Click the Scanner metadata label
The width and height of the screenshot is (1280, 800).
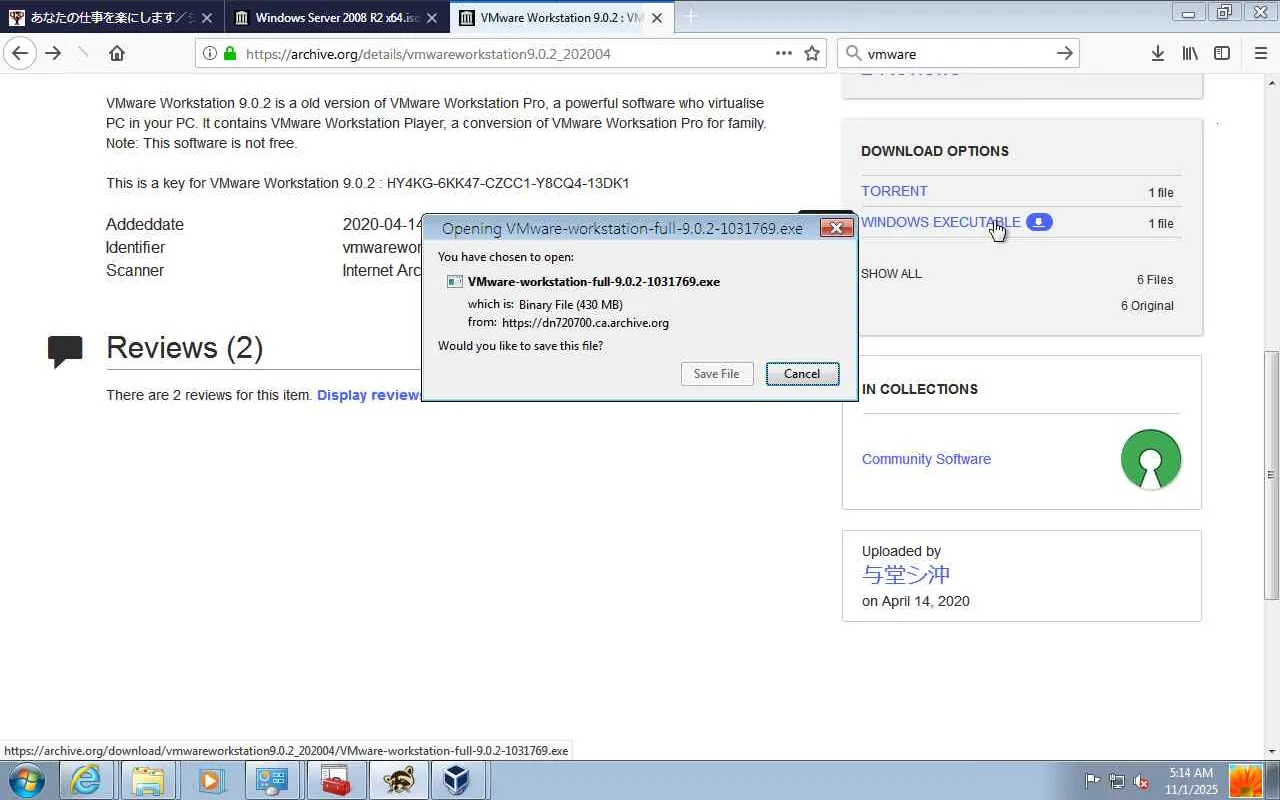click(x=135, y=271)
